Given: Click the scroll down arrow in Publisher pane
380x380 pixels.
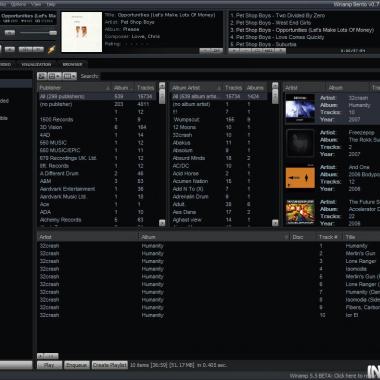Looking at the screenshot, I should coord(162,223).
